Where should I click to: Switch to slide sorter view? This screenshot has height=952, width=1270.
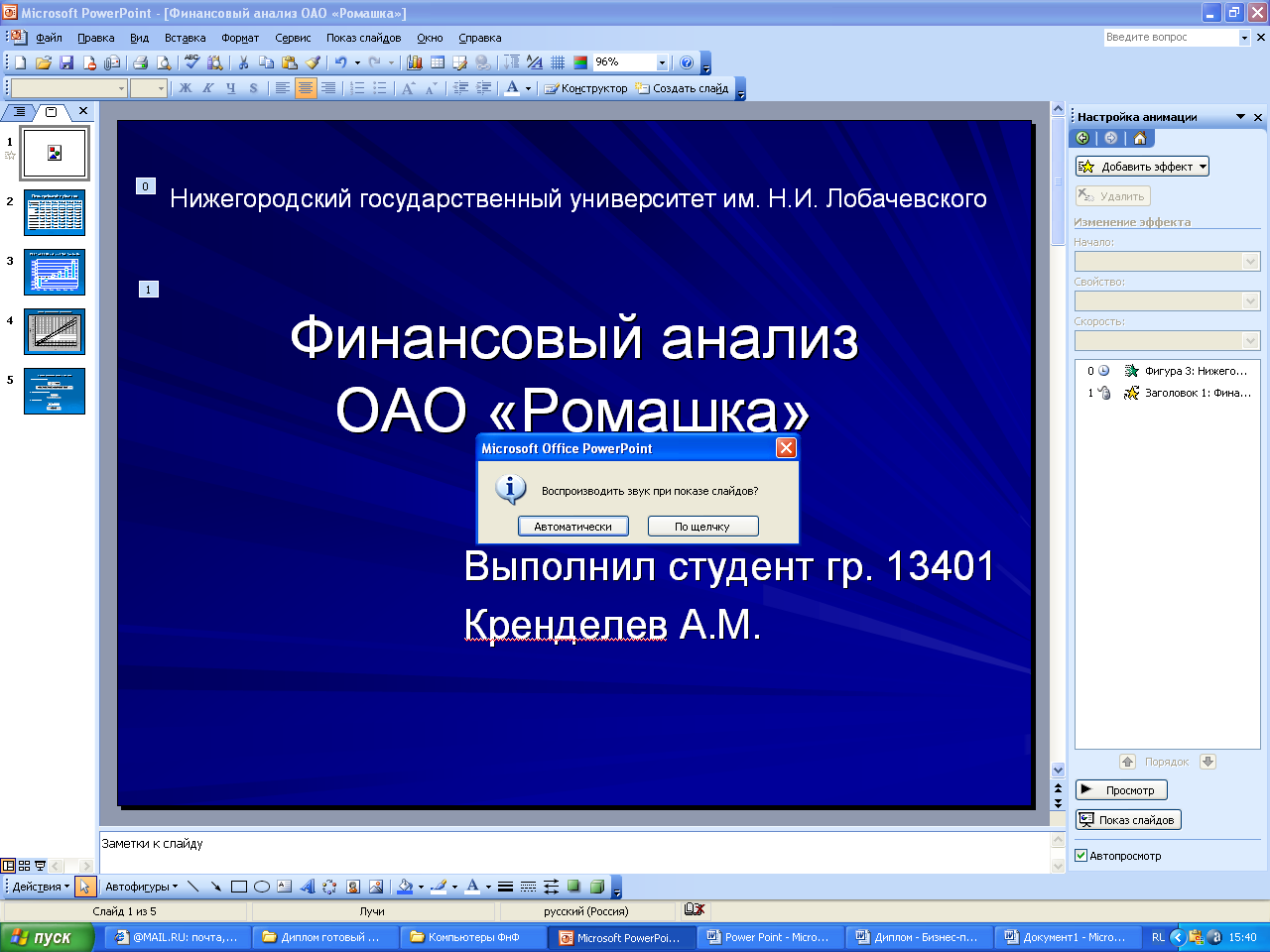click(25, 866)
